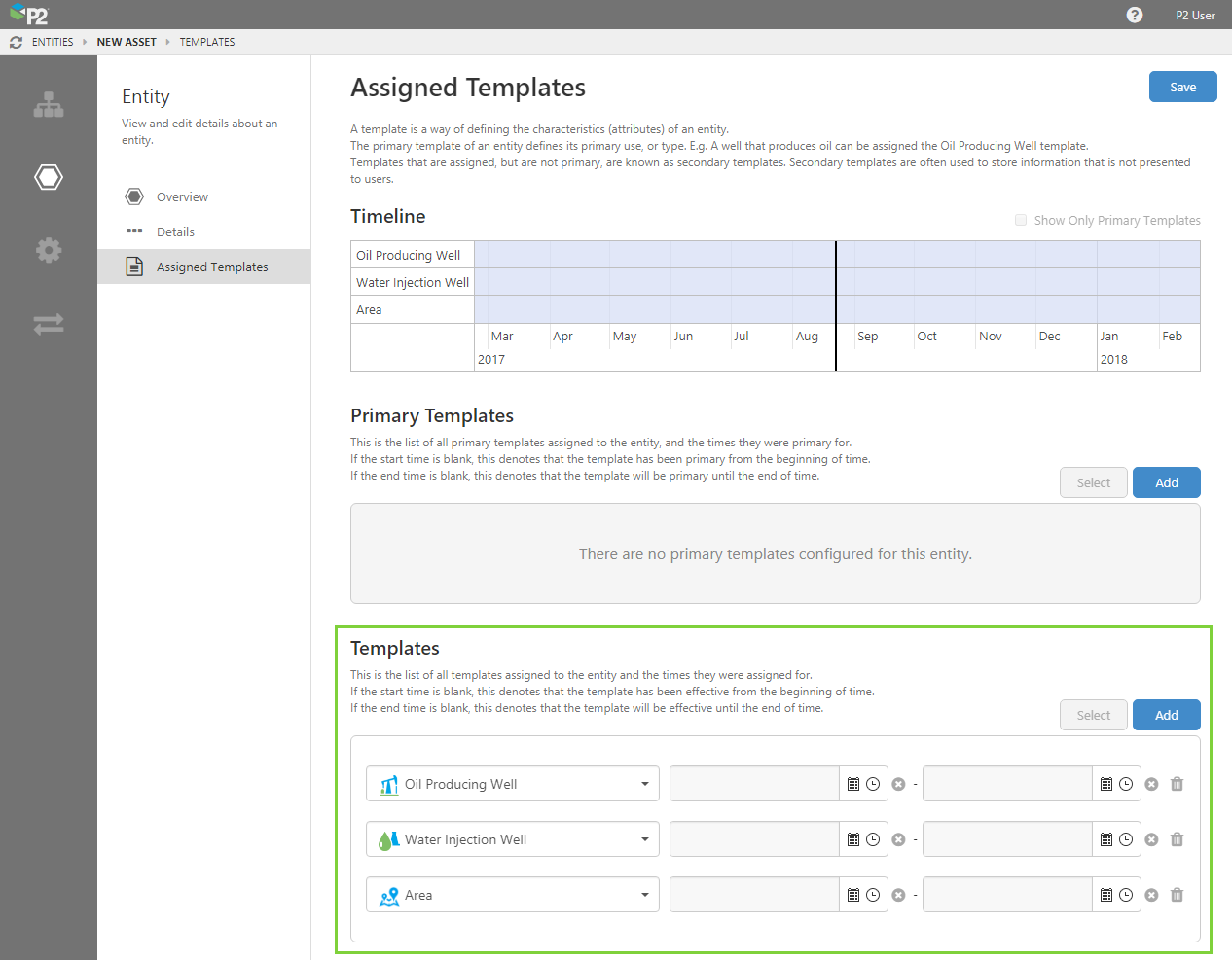This screenshot has width=1232, height=960.
Task: Expand the Oil Producing Well template dropdown
Action: coord(644,784)
